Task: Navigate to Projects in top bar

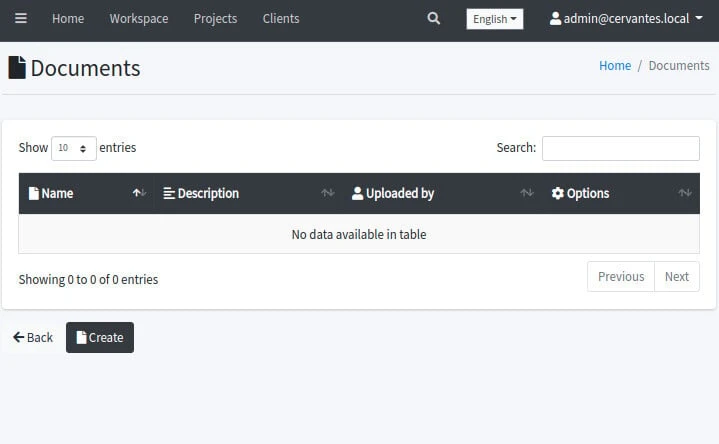Action: [215, 18]
